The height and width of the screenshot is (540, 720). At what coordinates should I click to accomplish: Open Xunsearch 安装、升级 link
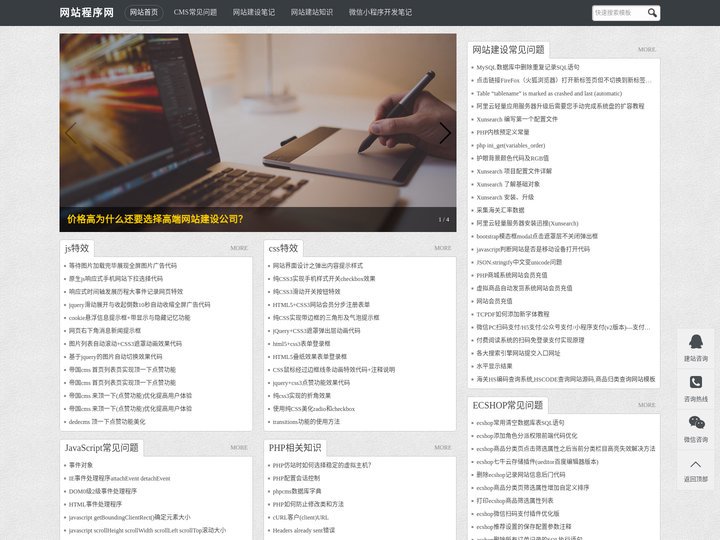(x=505, y=197)
